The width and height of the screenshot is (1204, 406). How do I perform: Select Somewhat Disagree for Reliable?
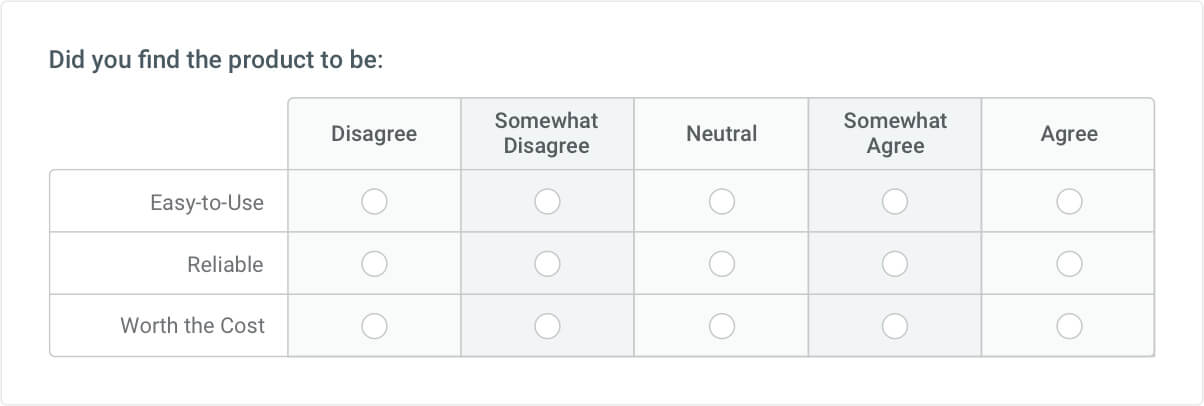pos(547,264)
